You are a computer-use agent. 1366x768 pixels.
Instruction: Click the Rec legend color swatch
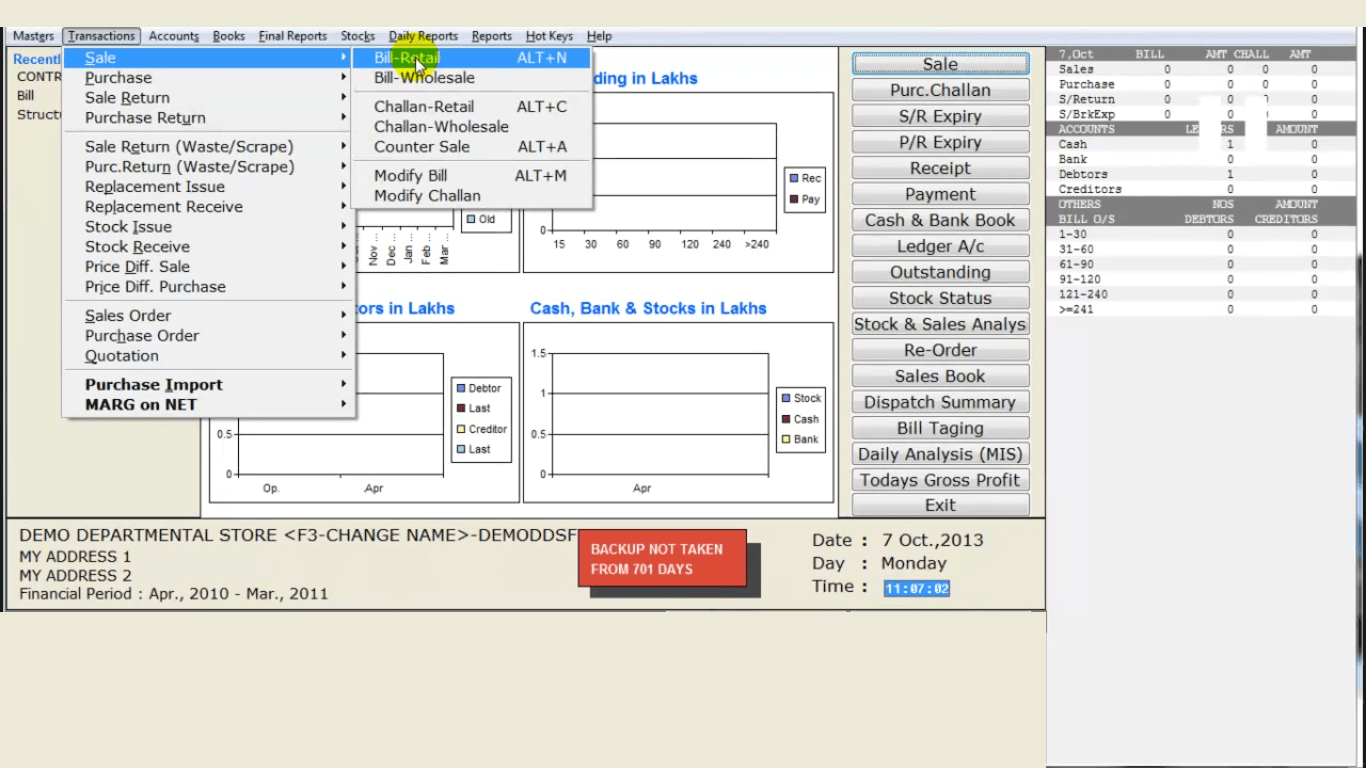[793, 178]
